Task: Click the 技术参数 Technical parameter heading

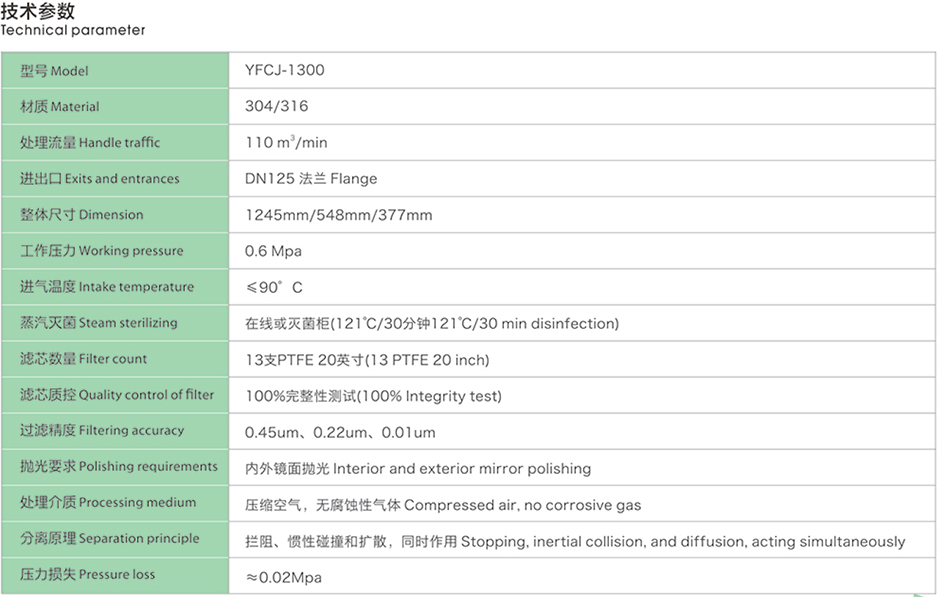Action: [x=72, y=20]
